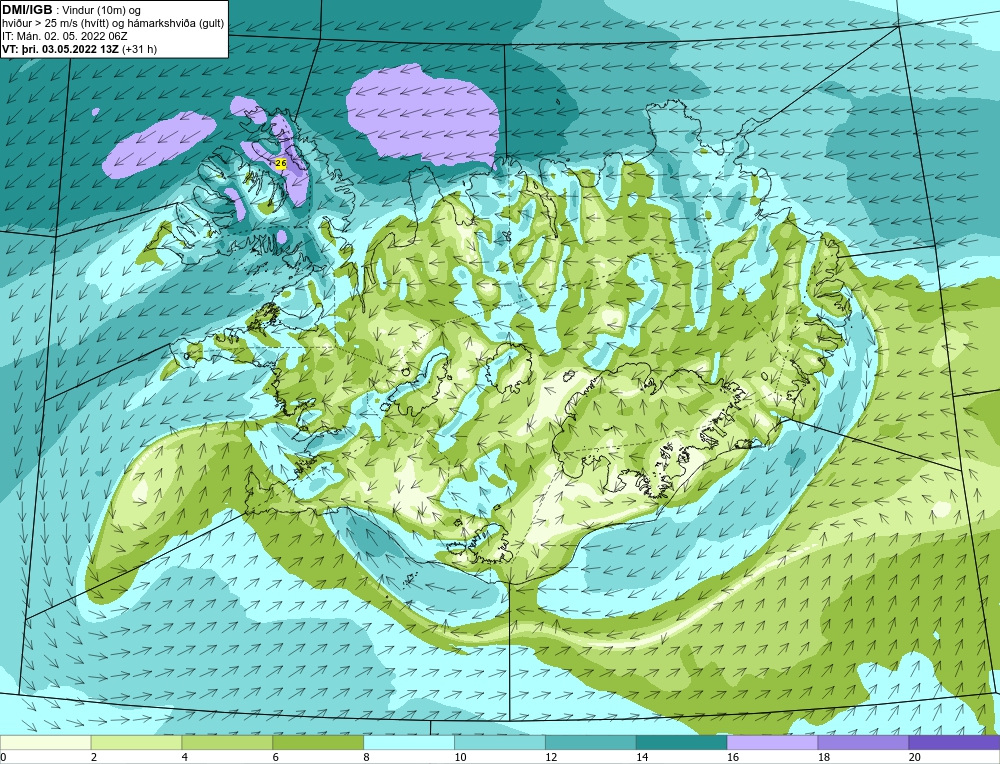The height and width of the screenshot is (764, 1000).
Task: Click the legend label '10'
Action: click(460, 757)
